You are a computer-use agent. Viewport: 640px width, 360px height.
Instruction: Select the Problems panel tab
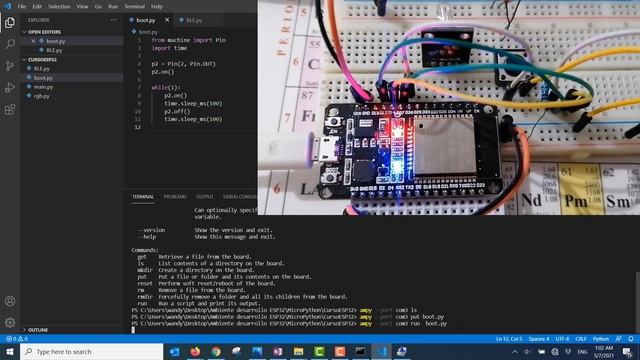pyautogui.click(x=175, y=197)
